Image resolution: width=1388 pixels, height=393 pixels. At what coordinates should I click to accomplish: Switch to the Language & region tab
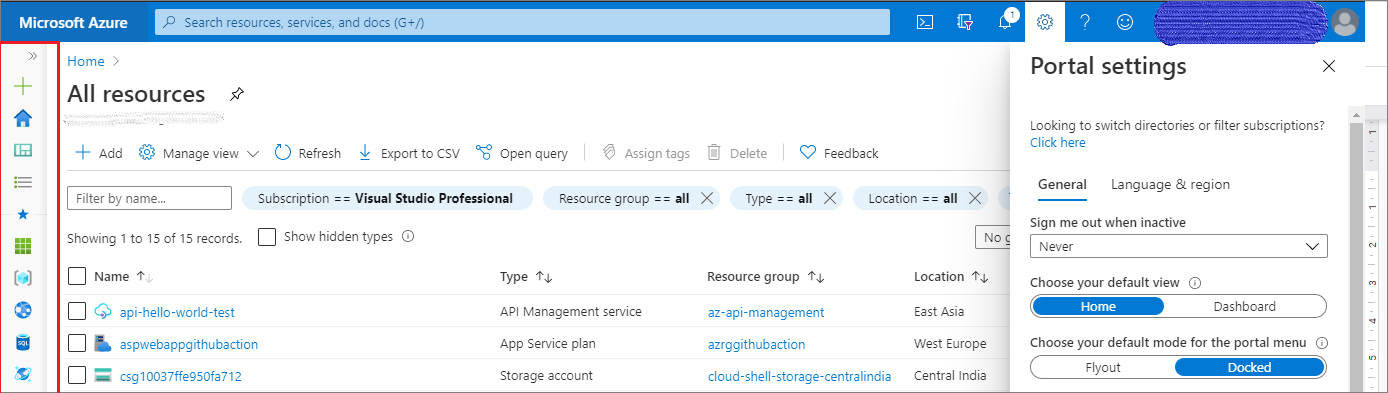coord(1171,184)
